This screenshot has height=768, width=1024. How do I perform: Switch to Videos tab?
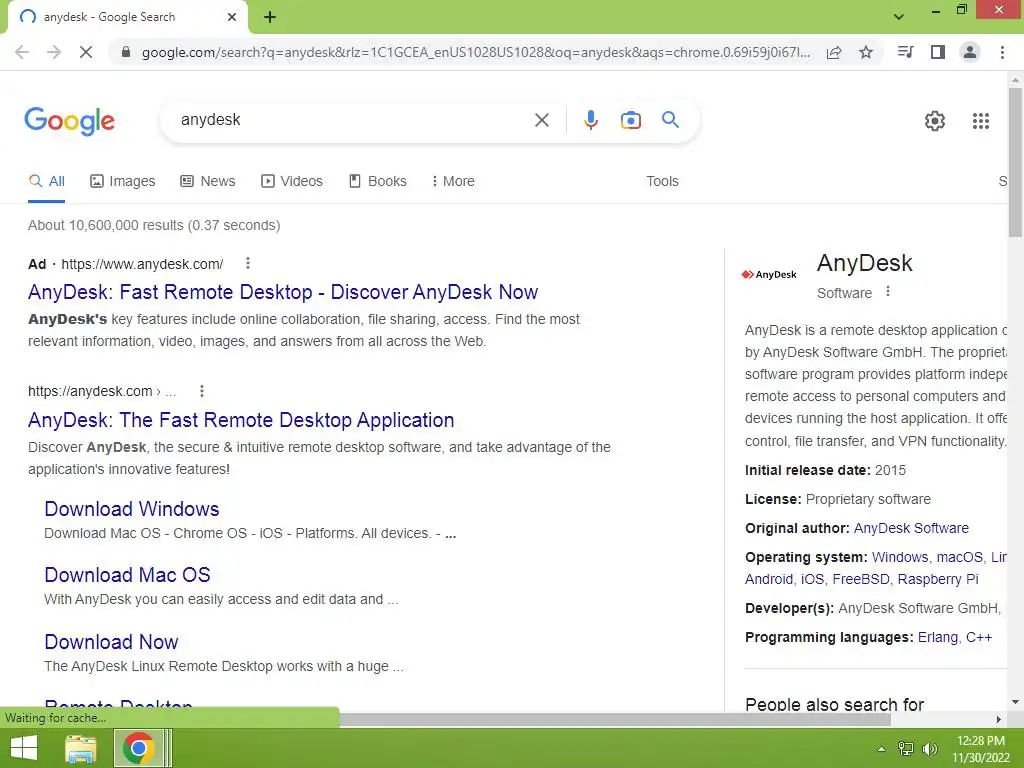[x=292, y=182]
